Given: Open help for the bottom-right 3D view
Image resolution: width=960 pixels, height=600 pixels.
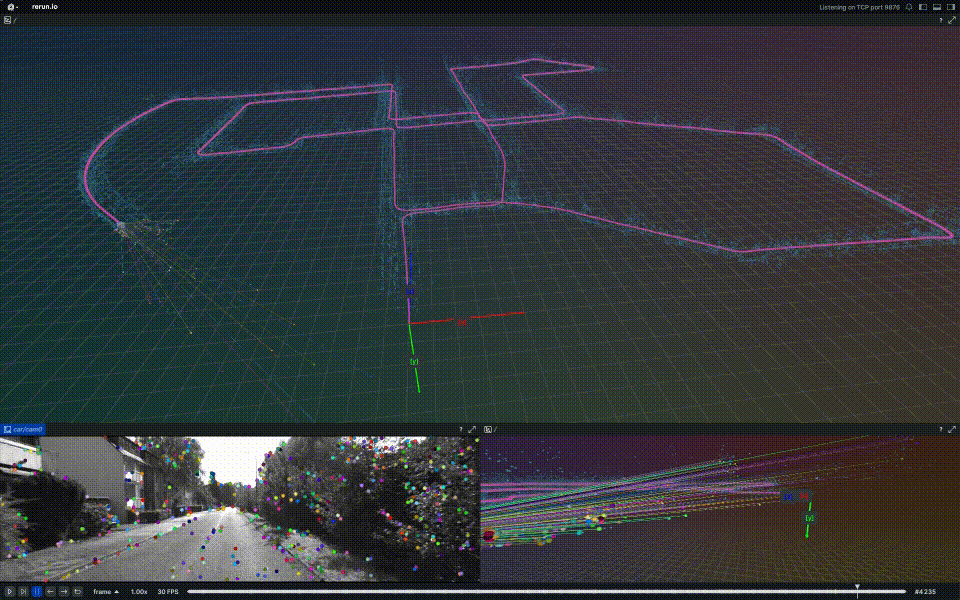Looking at the screenshot, I should tap(941, 430).
